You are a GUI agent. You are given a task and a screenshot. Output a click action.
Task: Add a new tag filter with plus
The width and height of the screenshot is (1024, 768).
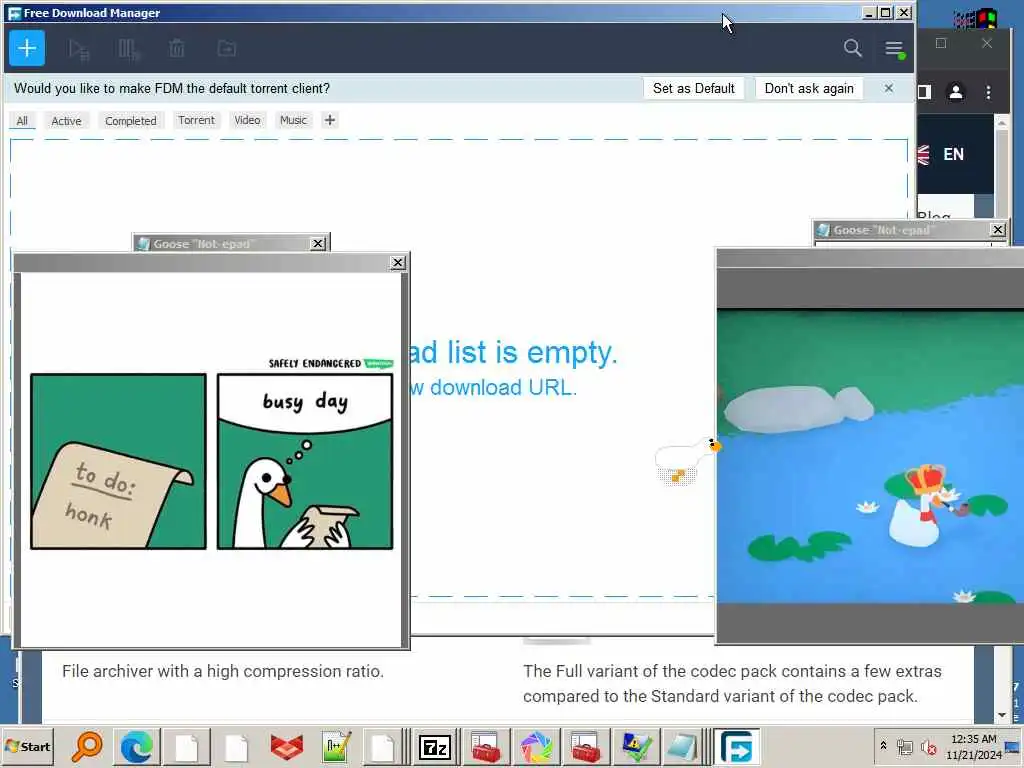coord(330,120)
